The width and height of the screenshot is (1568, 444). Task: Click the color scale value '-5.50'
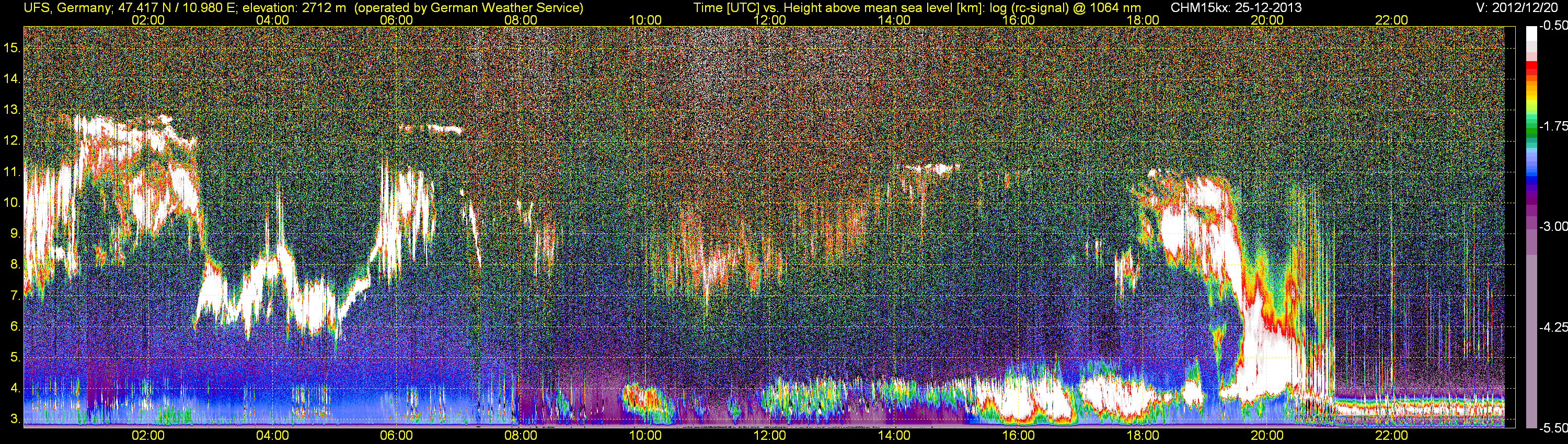[1553, 428]
